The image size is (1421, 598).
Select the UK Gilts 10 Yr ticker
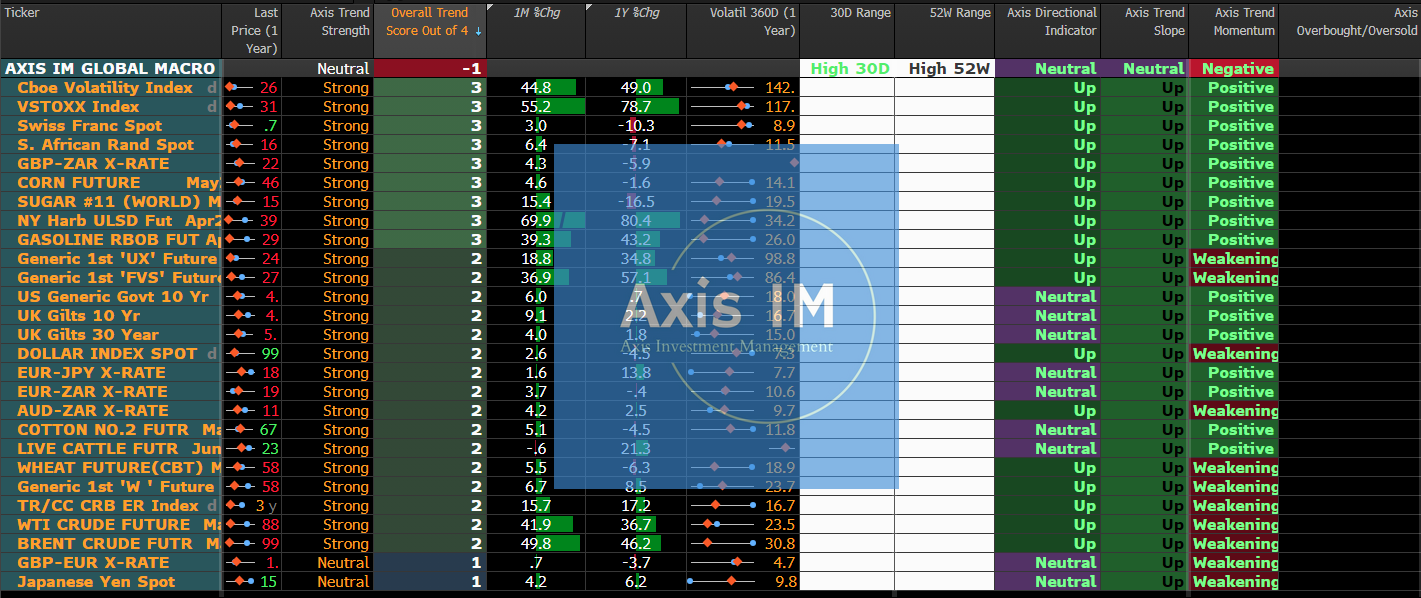point(81,316)
